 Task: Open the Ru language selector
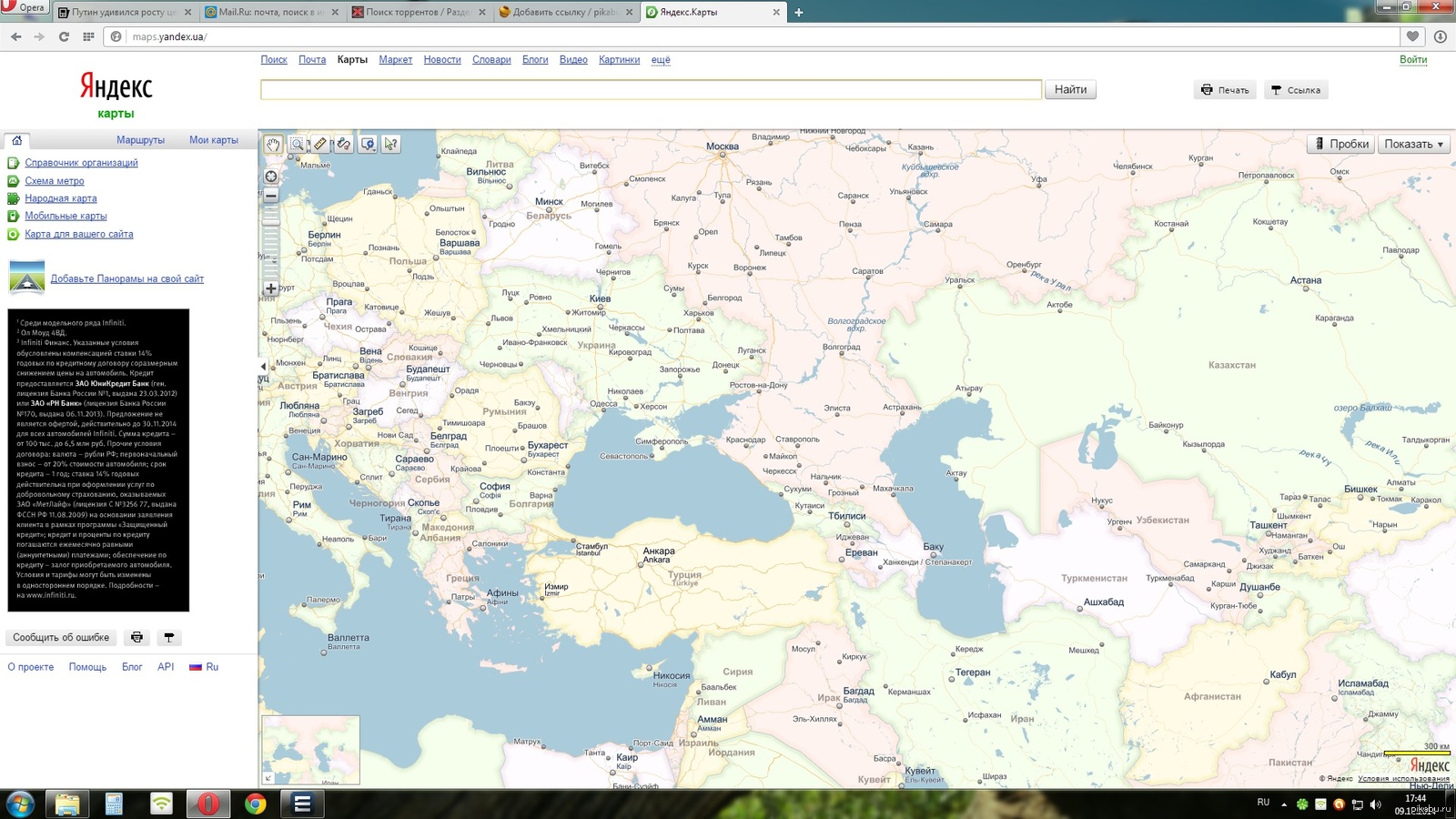click(204, 667)
